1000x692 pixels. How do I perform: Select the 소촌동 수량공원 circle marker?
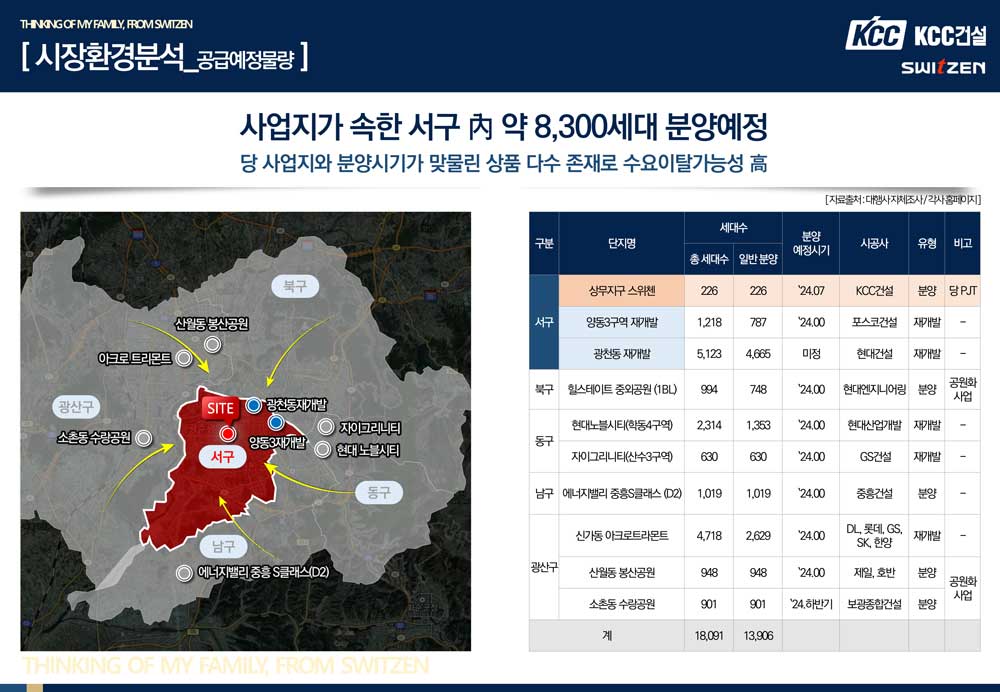[146, 437]
